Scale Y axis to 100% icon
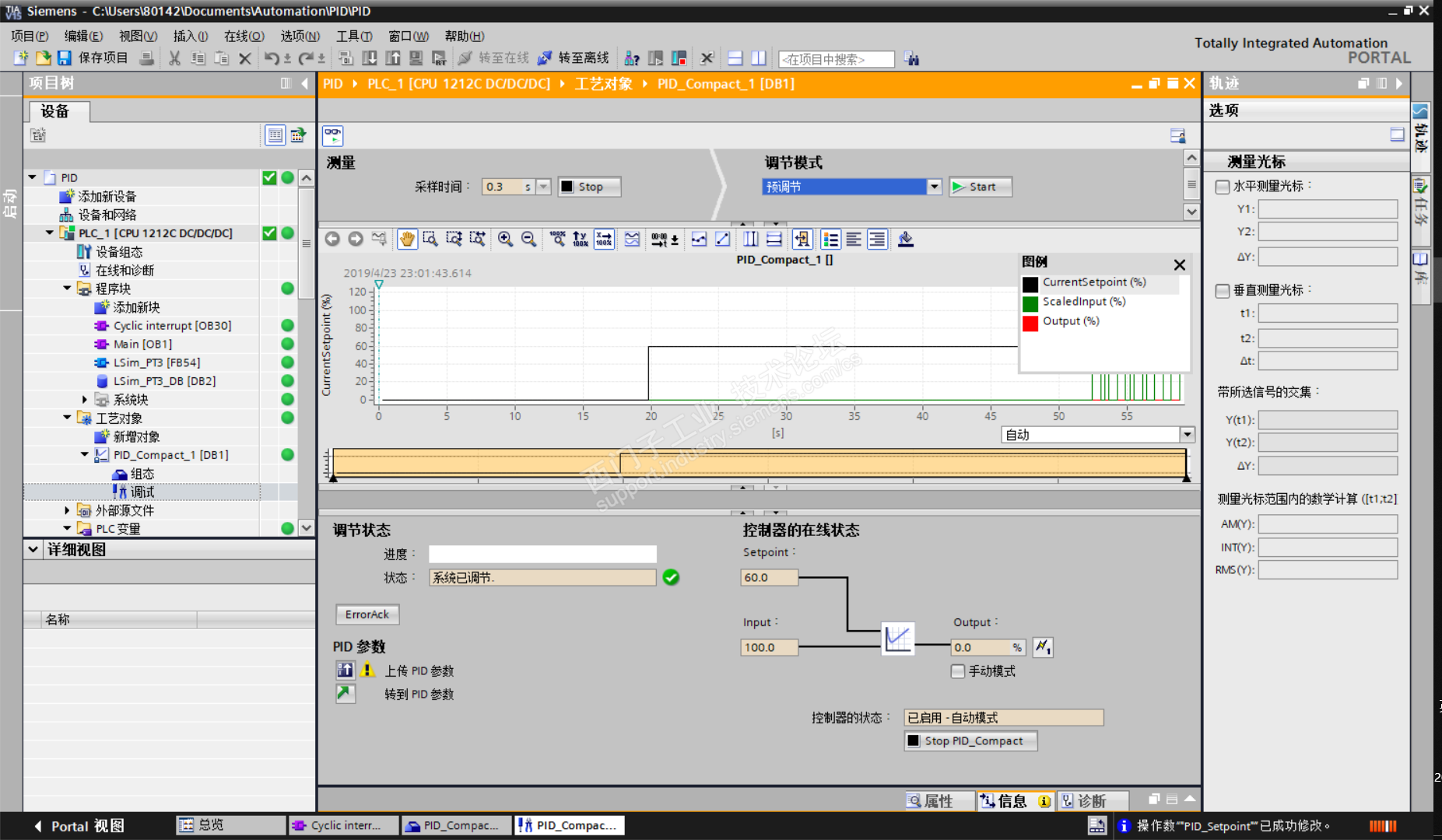 [581, 239]
